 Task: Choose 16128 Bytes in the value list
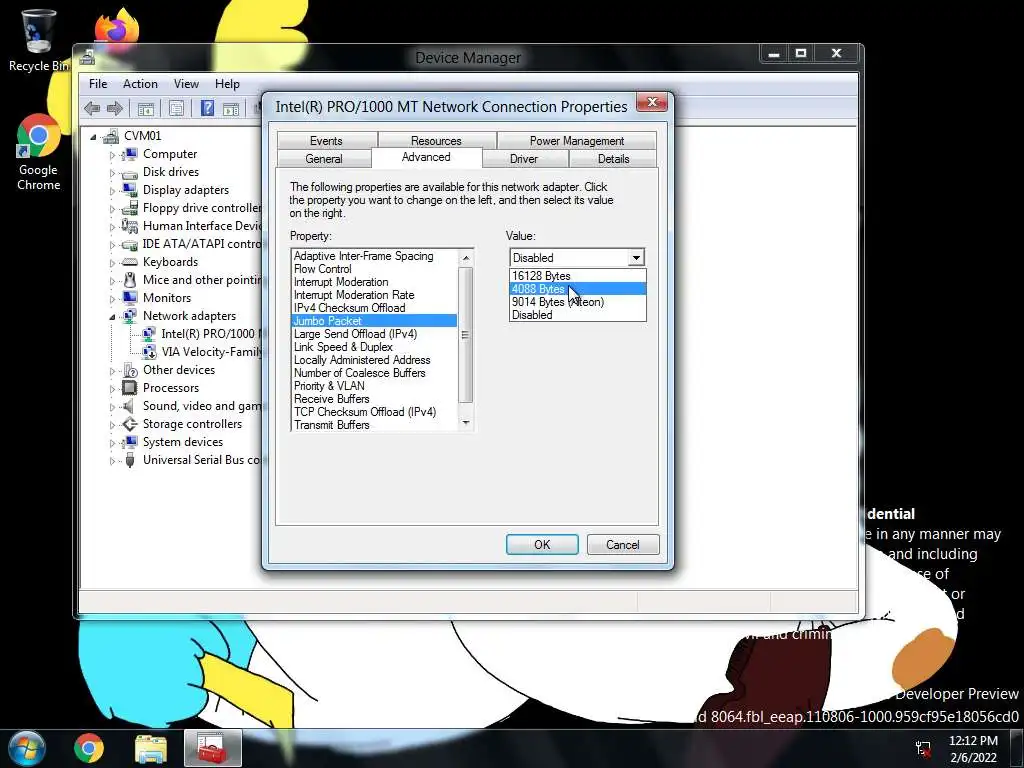click(x=577, y=276)
